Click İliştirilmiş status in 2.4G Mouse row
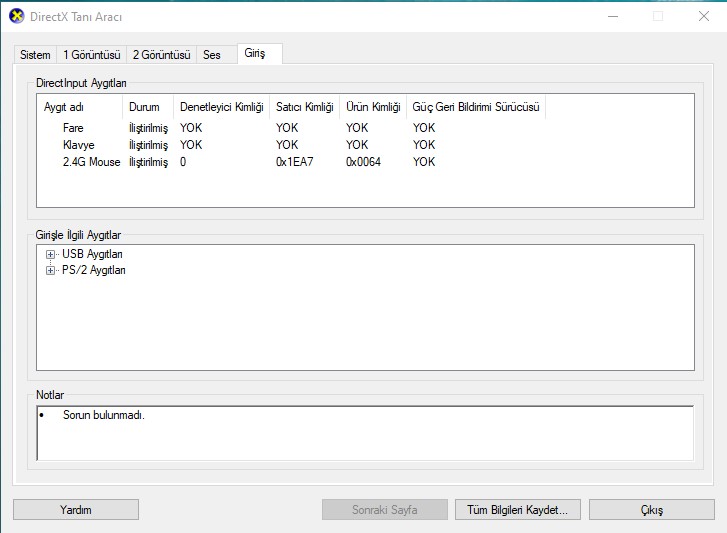The width and height of the screenshot is (727, 533). pyautogui.click(x=148, y=162)
